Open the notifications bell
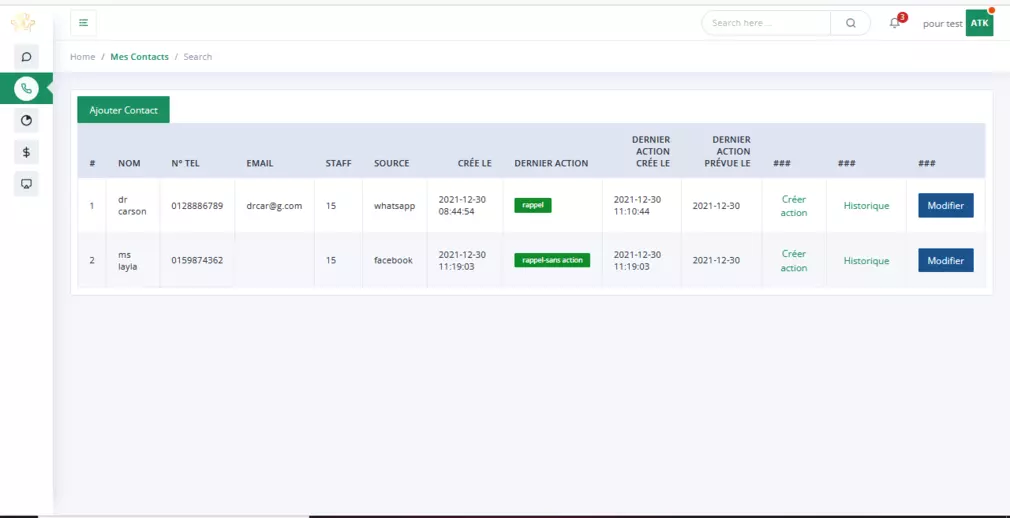 (x=895, y=23)
